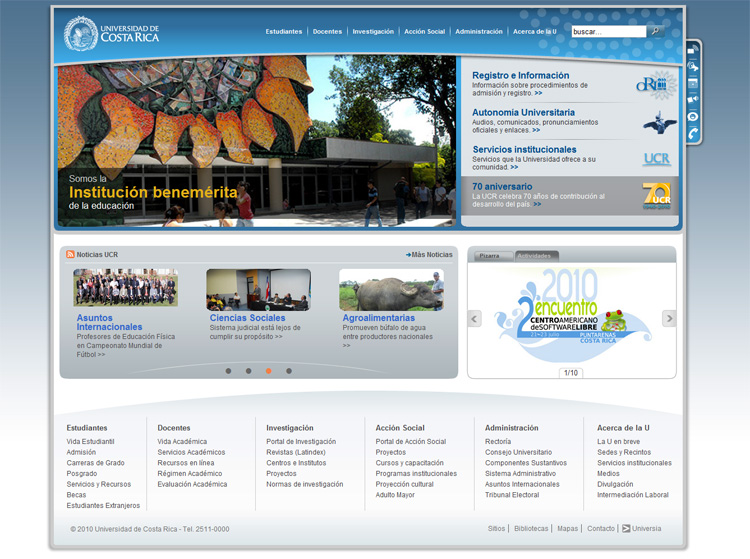Open the Servicios institucionales heading link
This screenshot has width=750, height=559.
(524, 150)
